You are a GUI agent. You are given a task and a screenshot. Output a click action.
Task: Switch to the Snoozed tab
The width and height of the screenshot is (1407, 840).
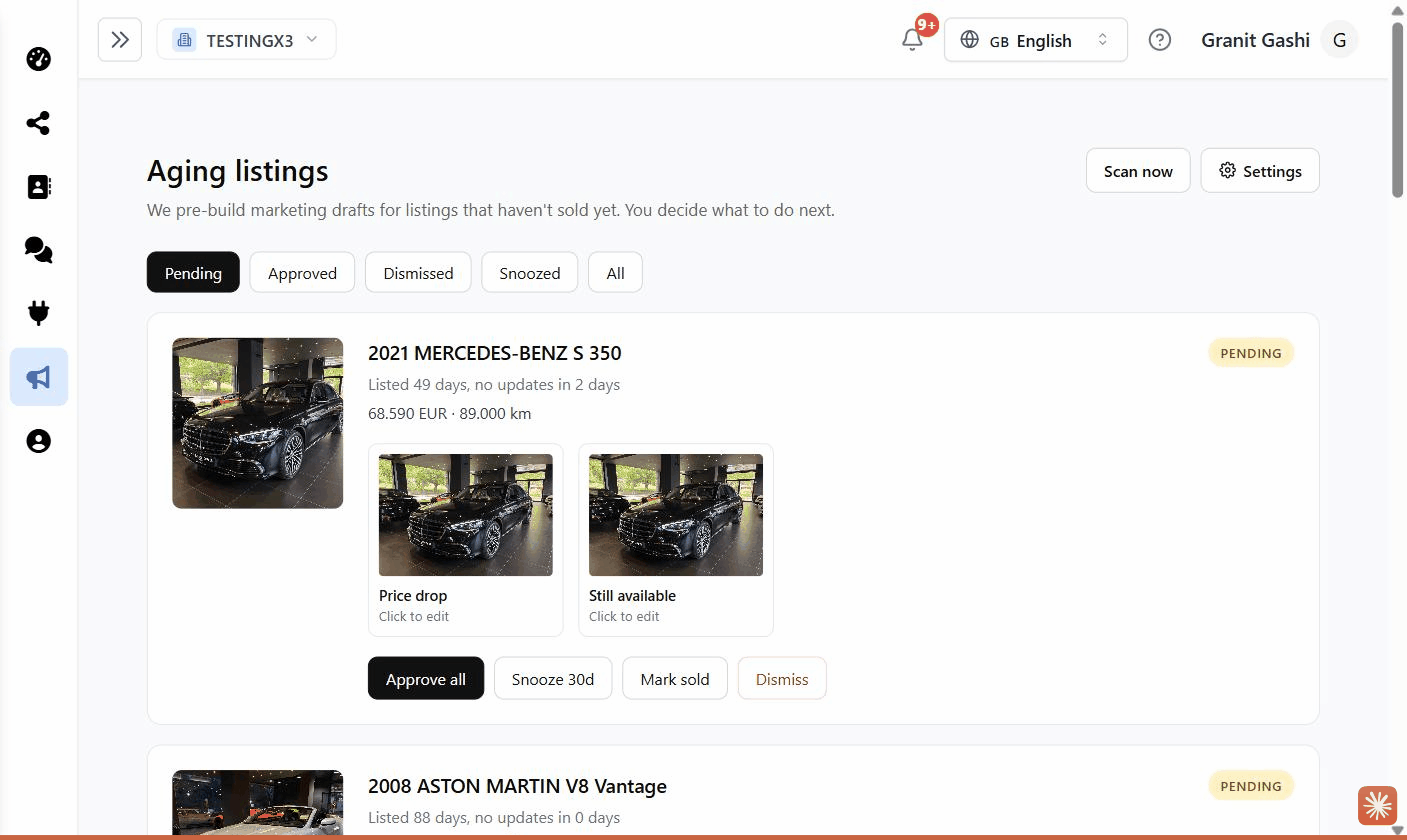[530, 272]
